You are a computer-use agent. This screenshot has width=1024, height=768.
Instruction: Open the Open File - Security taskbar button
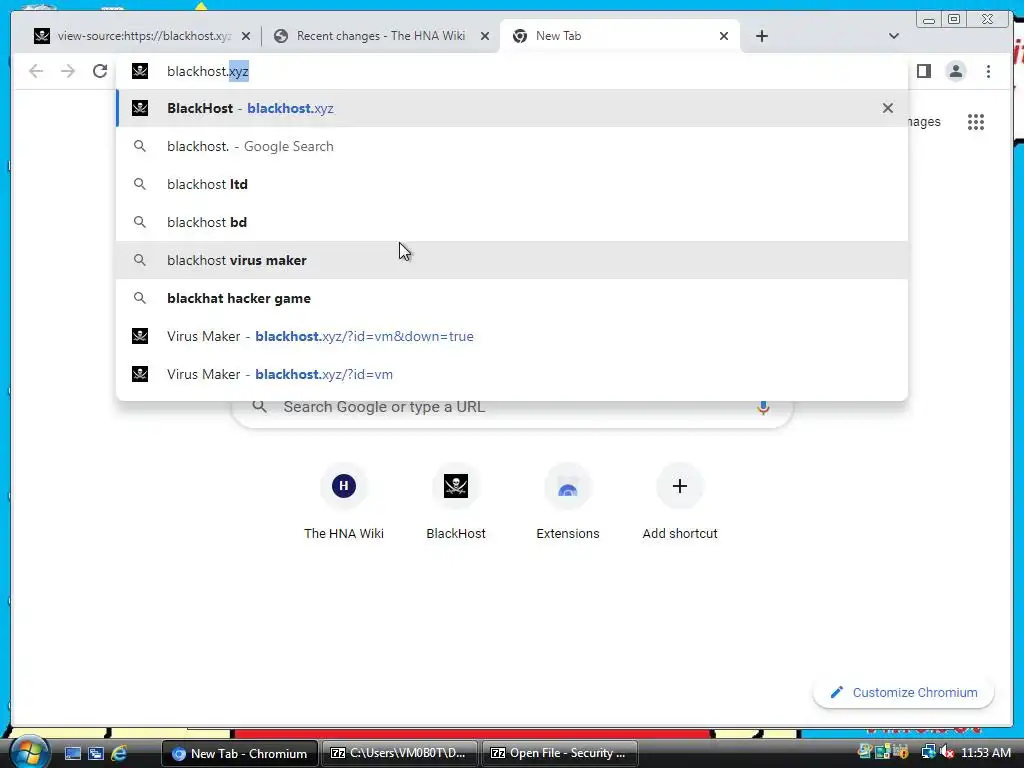(x=560, y=754)
